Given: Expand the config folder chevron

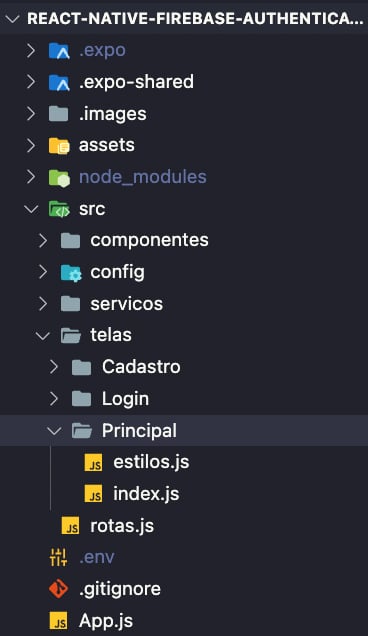Looking at the screenshot, I should pos(43,272).
